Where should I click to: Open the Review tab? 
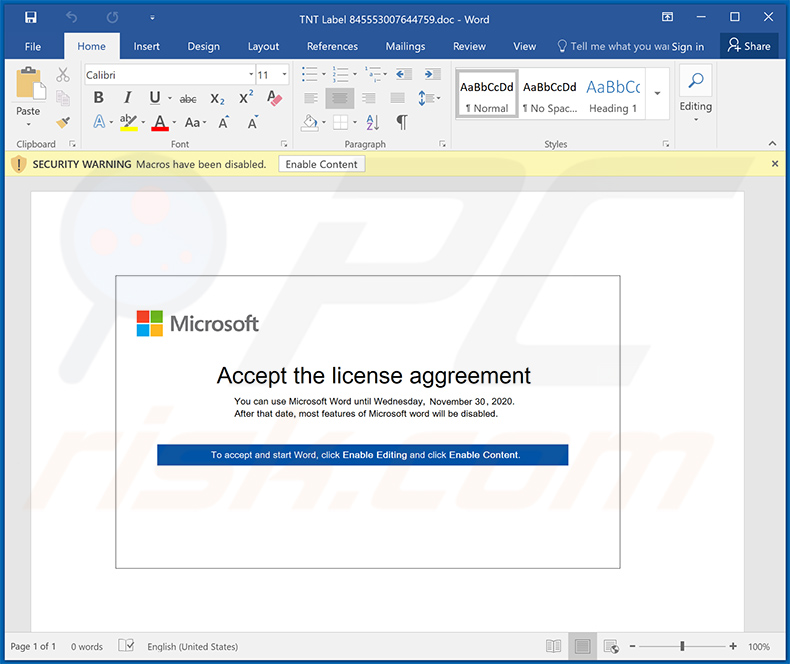coord(469,46)
